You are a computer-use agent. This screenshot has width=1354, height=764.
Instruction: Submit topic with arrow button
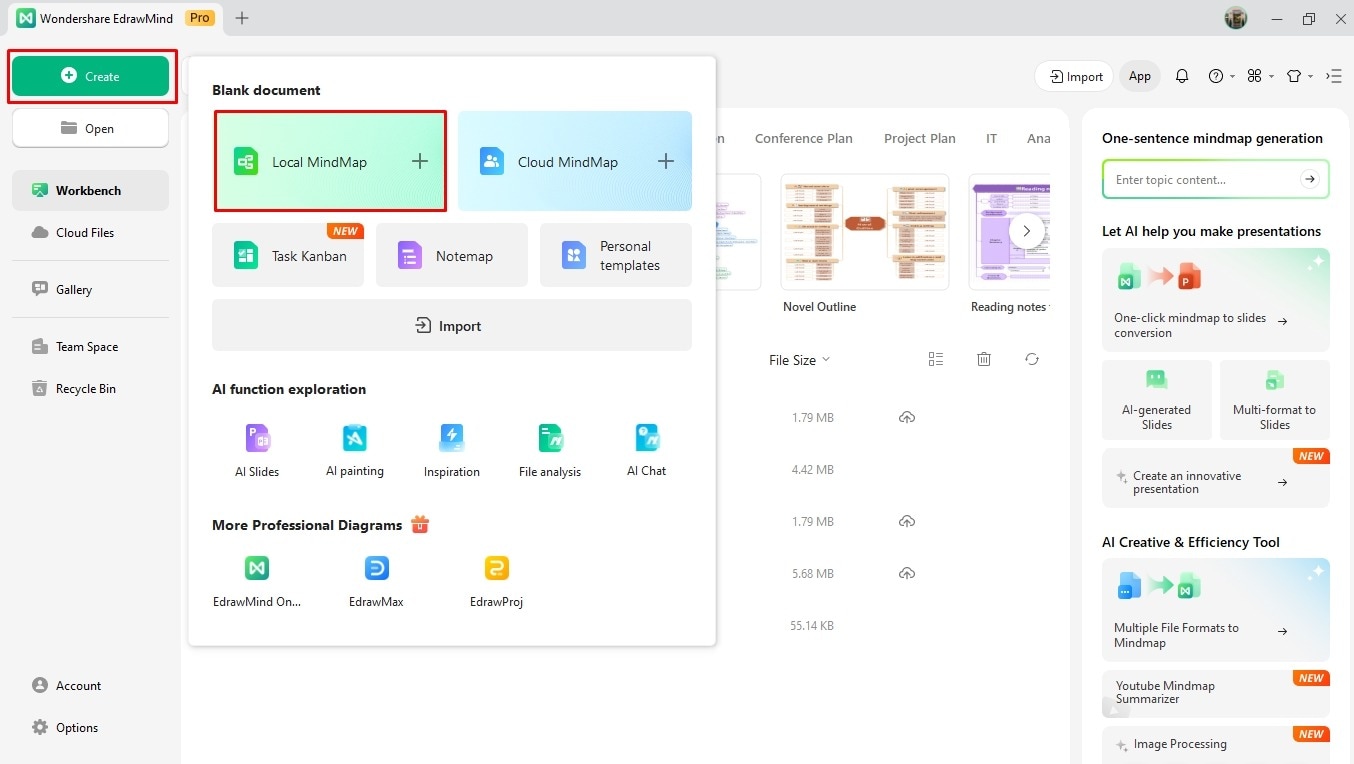(1309, 179)
